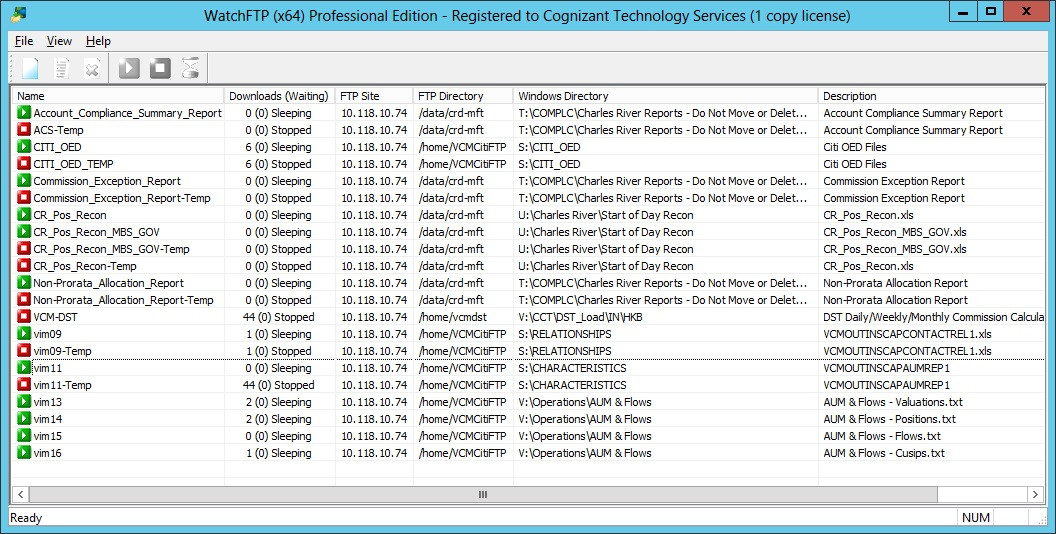1056x534 pixels.
Task: Click red icon of Non-Prorata_Allocation_Report-Temp
Action: [x=24, y=300]
